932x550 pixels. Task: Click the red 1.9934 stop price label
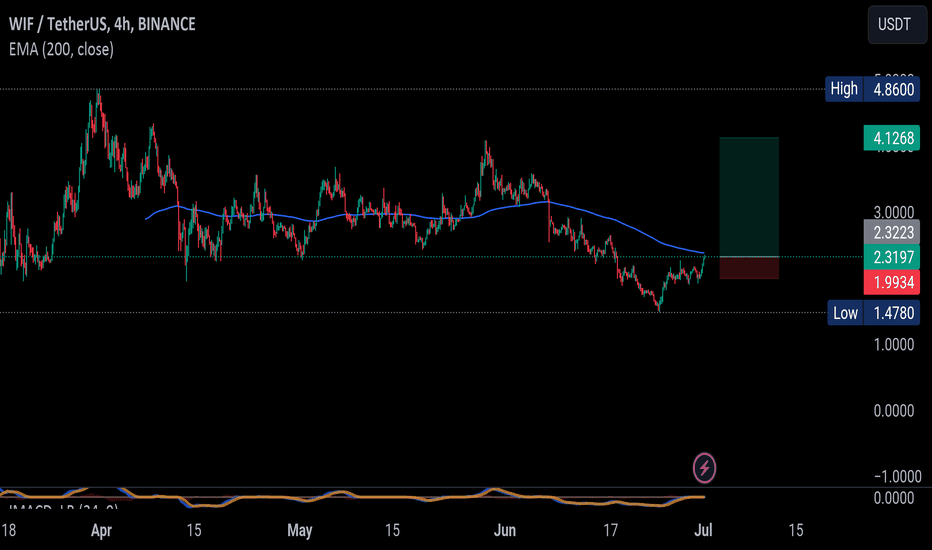[x=892, y=282]
